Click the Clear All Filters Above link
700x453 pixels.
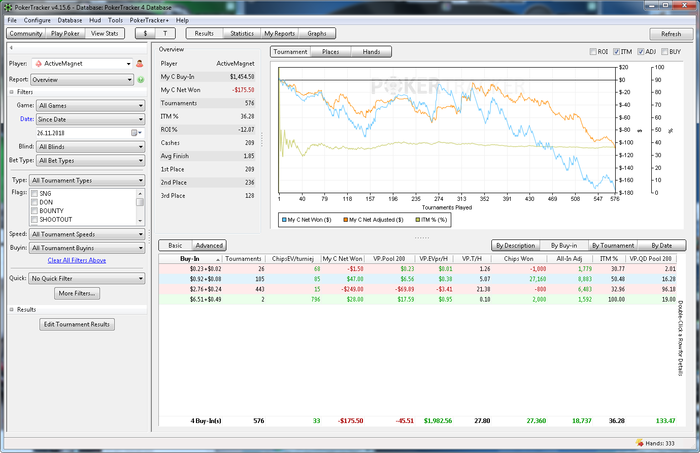77,261
